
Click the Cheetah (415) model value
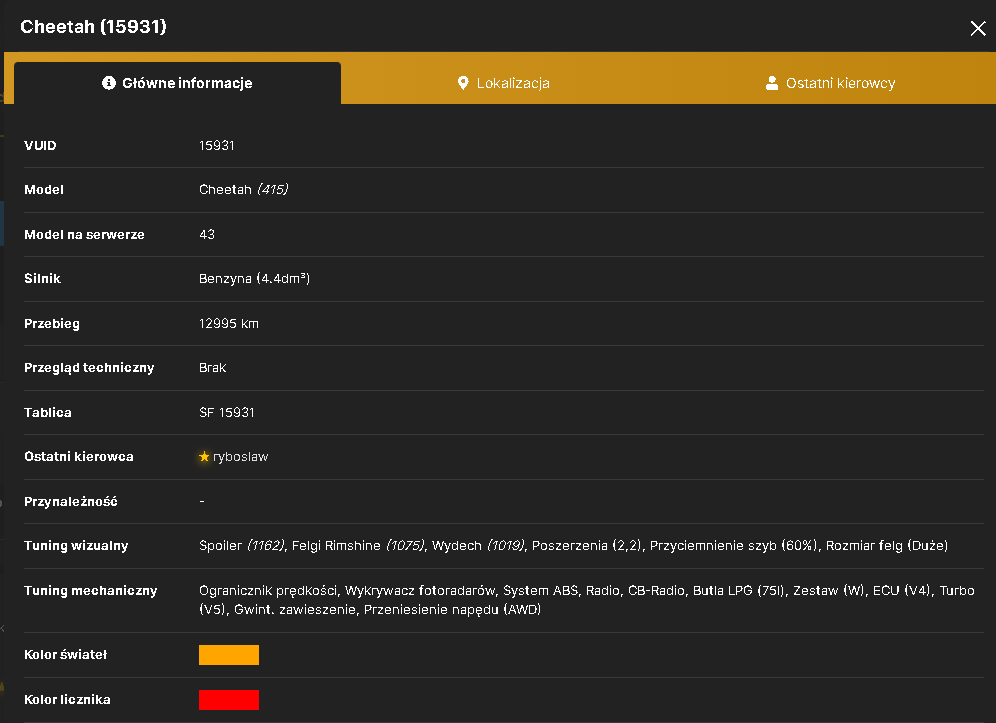[243, 189]
